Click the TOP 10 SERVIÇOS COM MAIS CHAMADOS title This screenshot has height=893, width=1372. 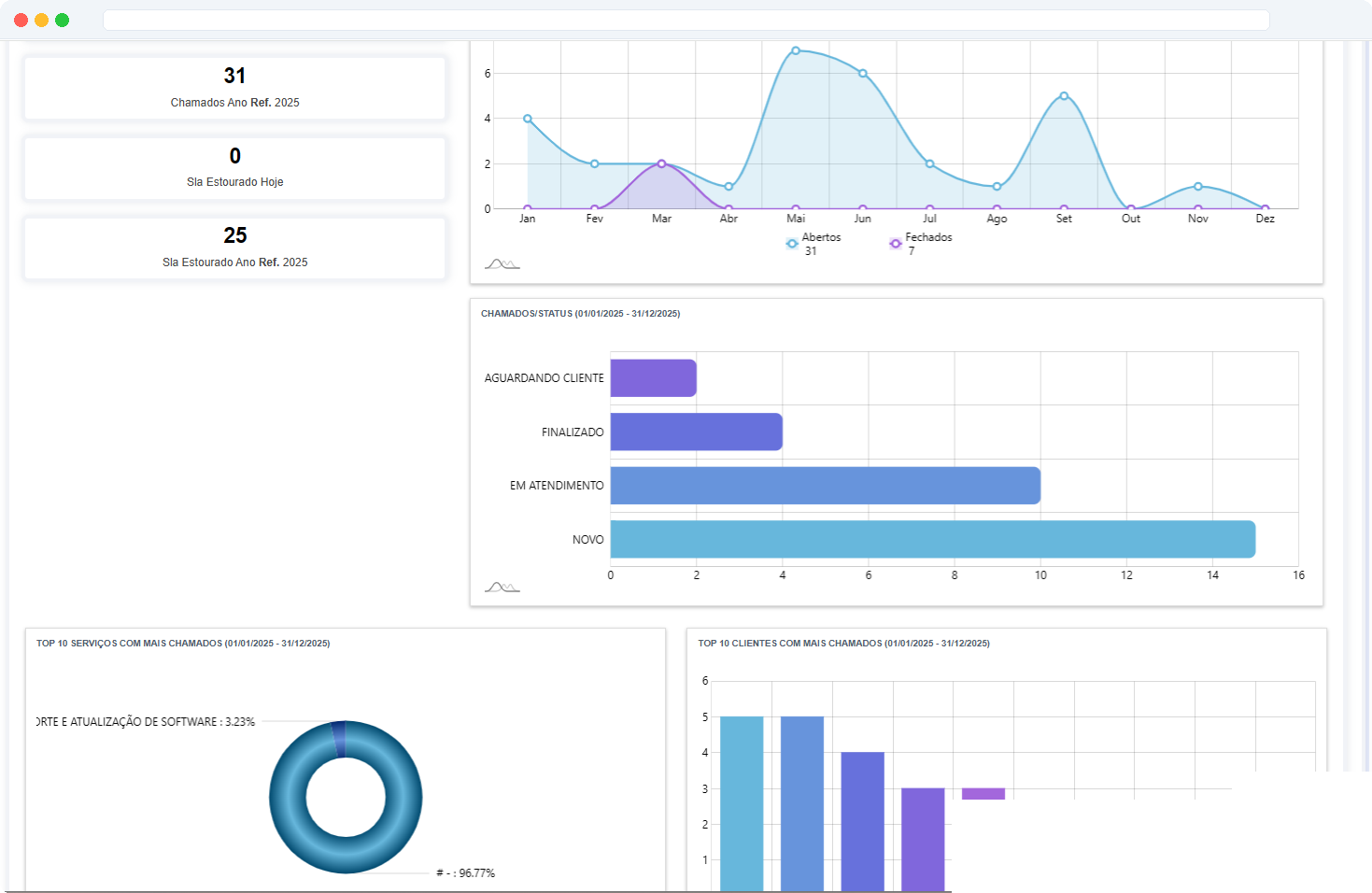(183, 644)
